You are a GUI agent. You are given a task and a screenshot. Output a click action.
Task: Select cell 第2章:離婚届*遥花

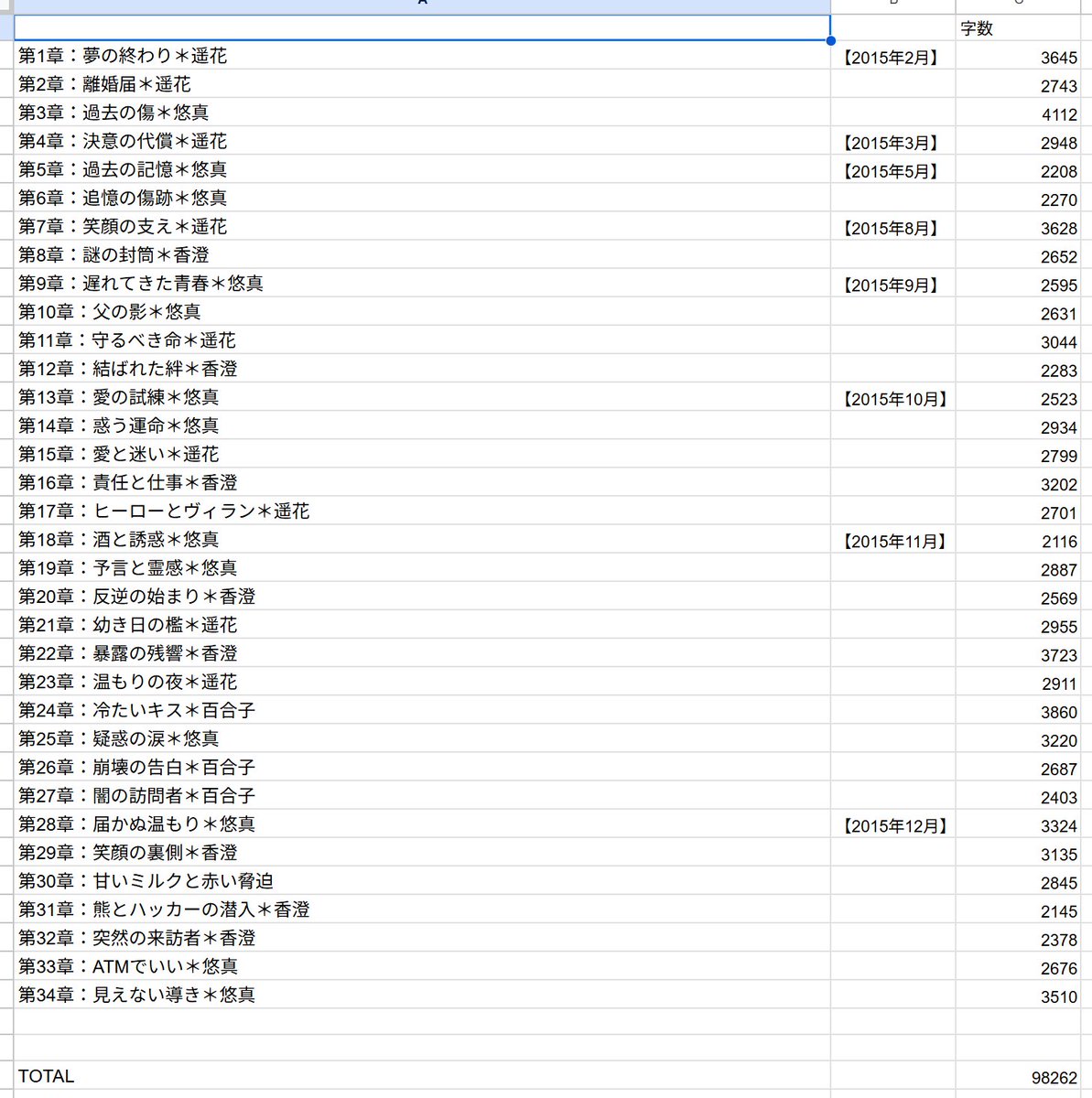422,84
